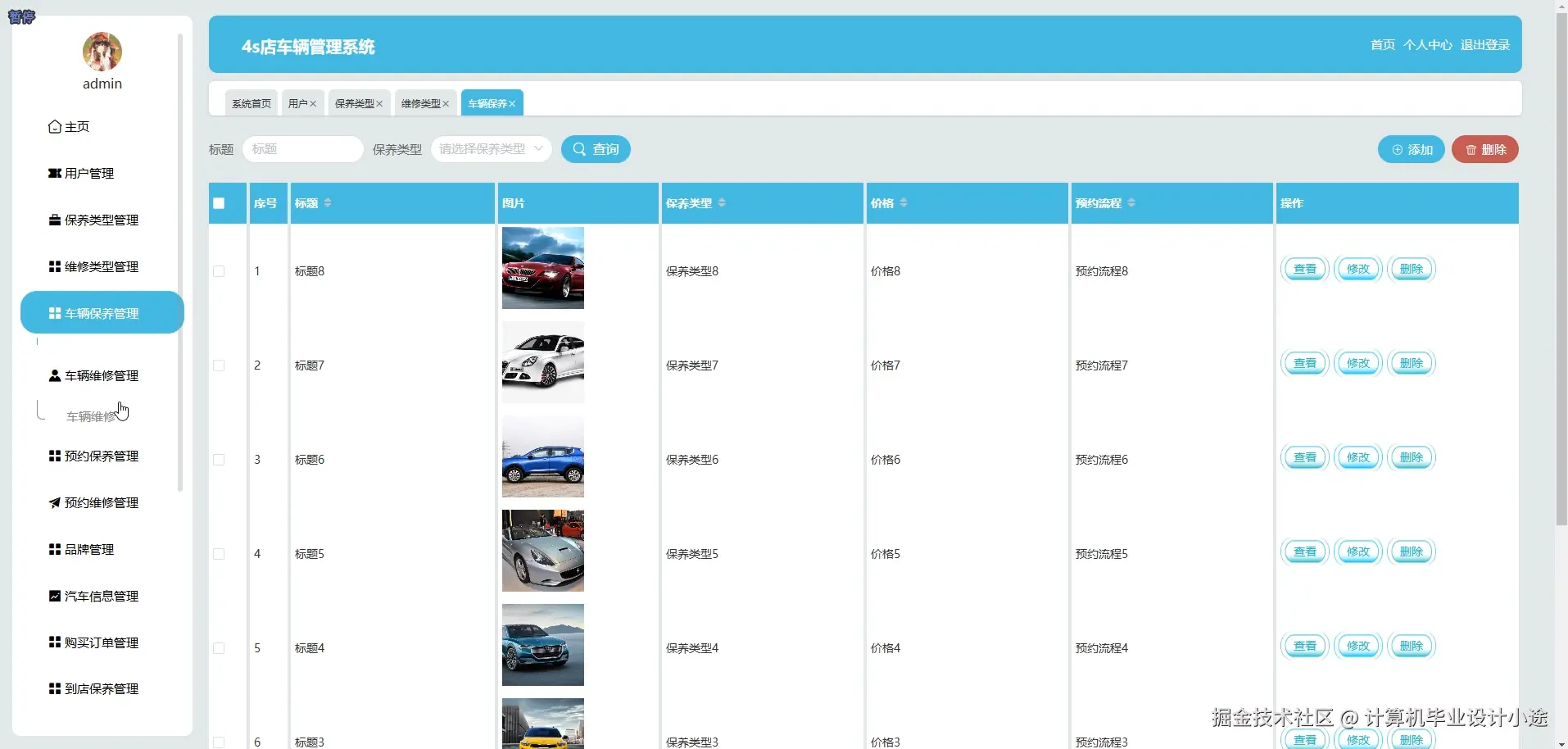Image resolution: width=1568 pixels, height=749 pixels.
Task: Open the white car image in row 标题7
Action: click(543, 362)
